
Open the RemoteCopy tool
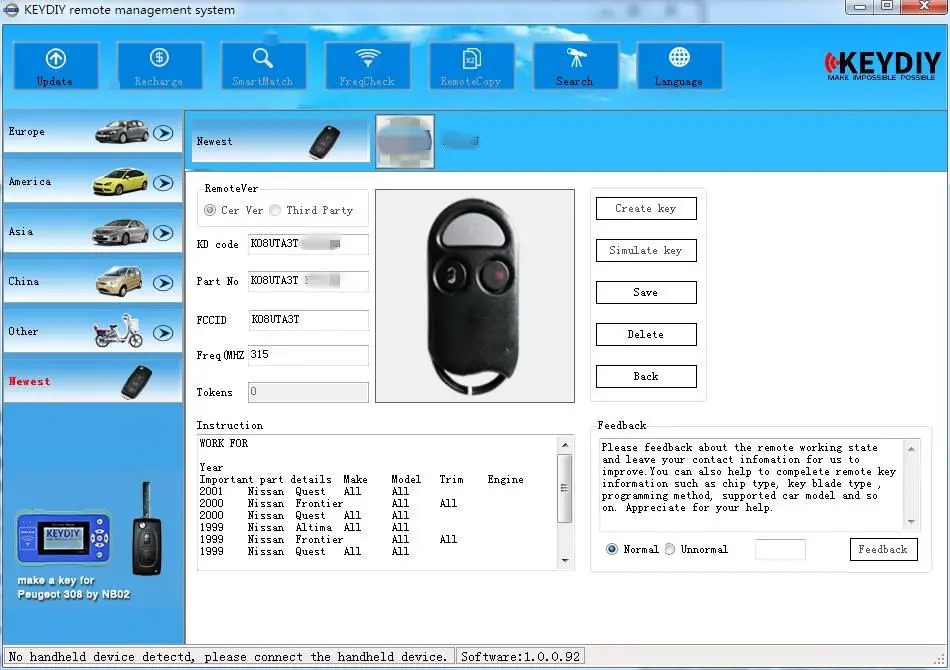[x=471, y=66]
